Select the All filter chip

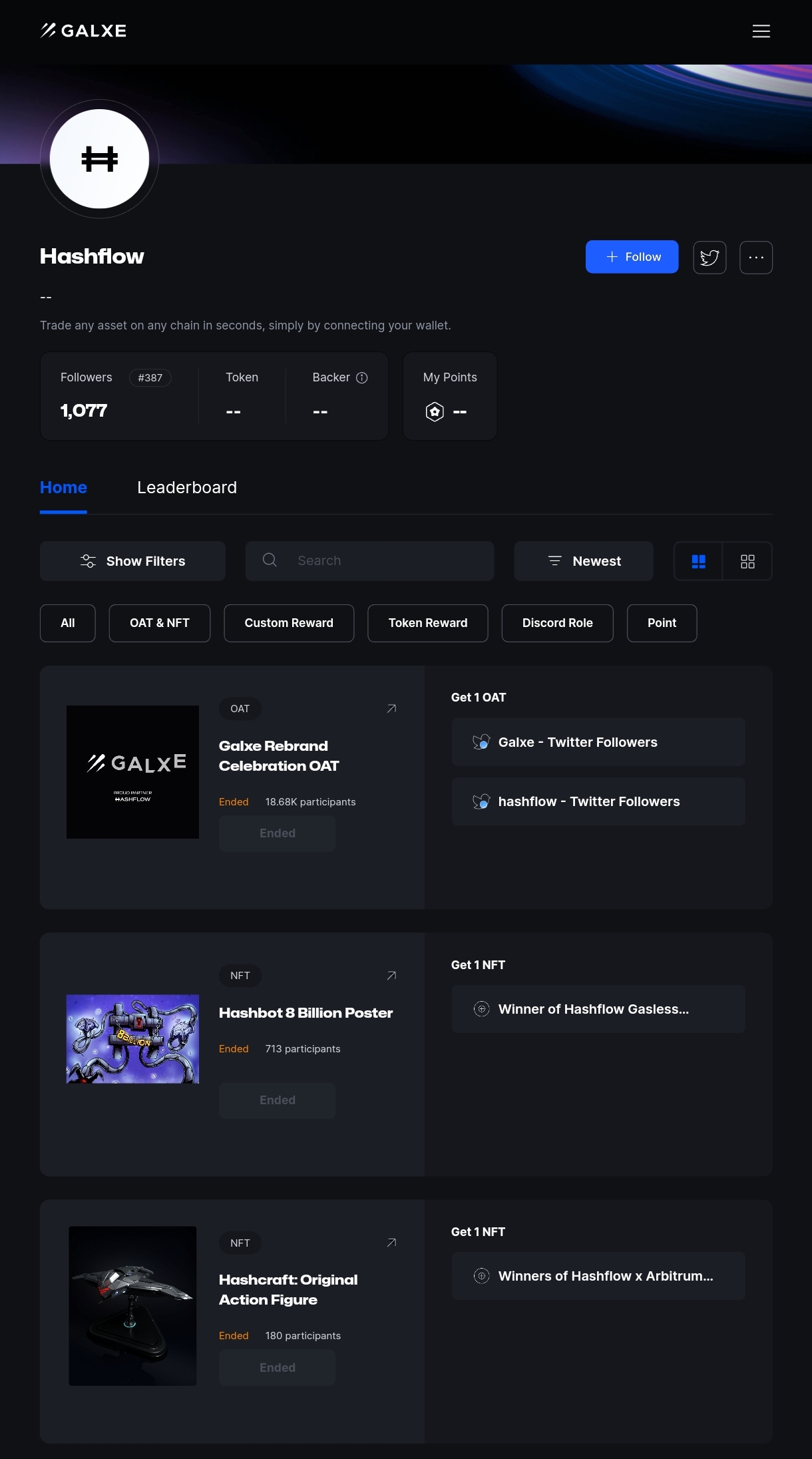[68, 623]
